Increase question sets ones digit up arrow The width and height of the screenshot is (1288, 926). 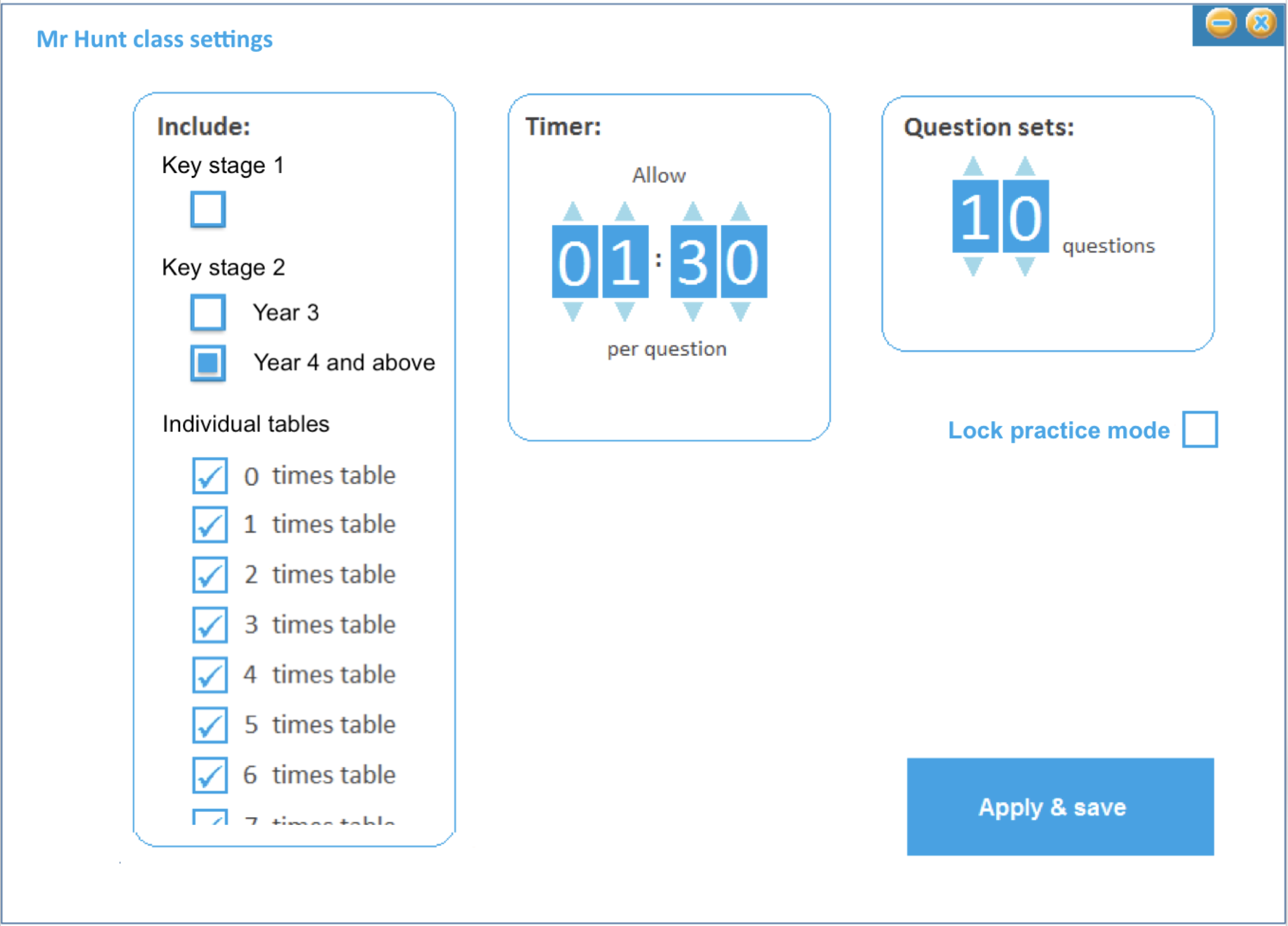point(1025,166)
